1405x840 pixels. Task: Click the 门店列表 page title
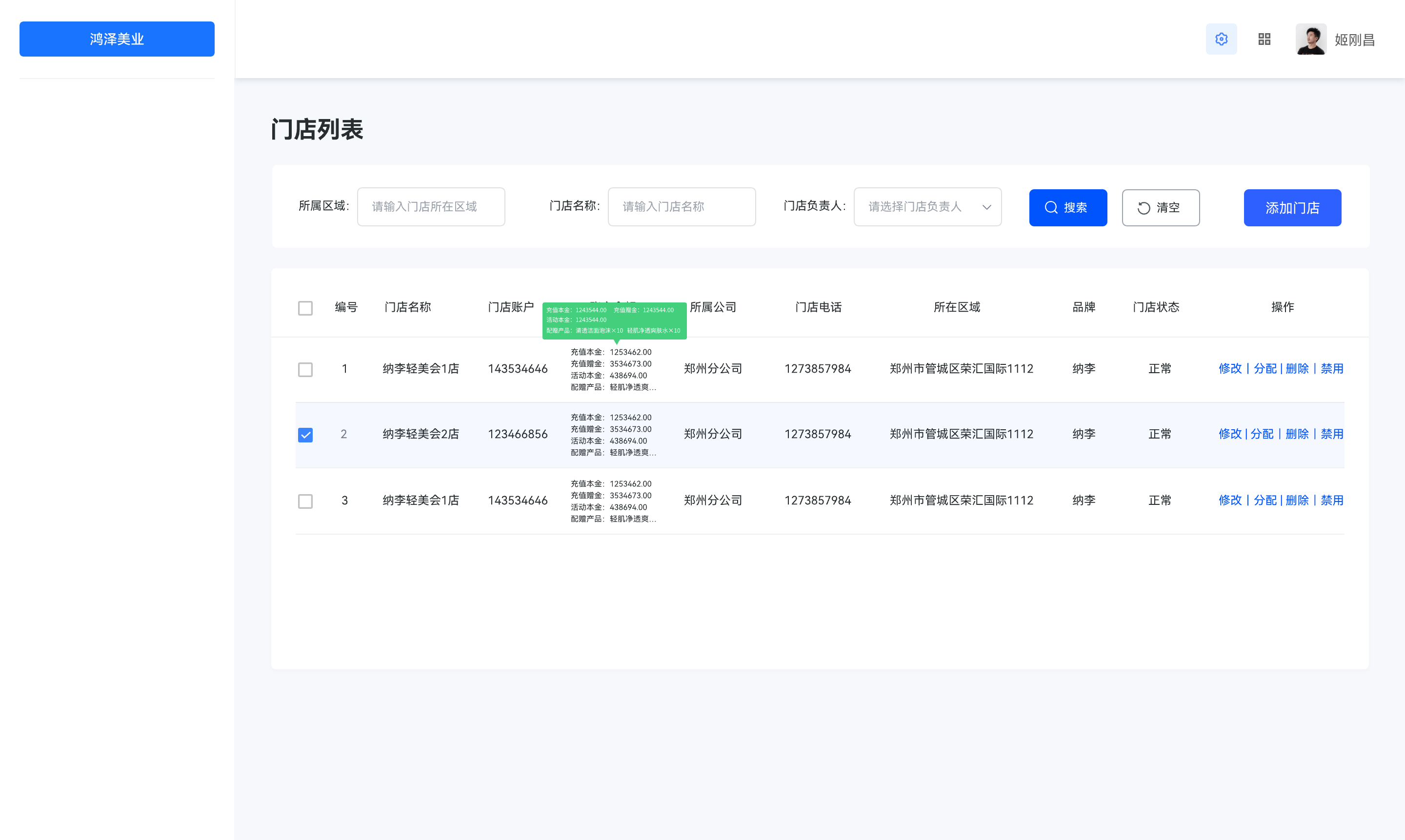317,130
